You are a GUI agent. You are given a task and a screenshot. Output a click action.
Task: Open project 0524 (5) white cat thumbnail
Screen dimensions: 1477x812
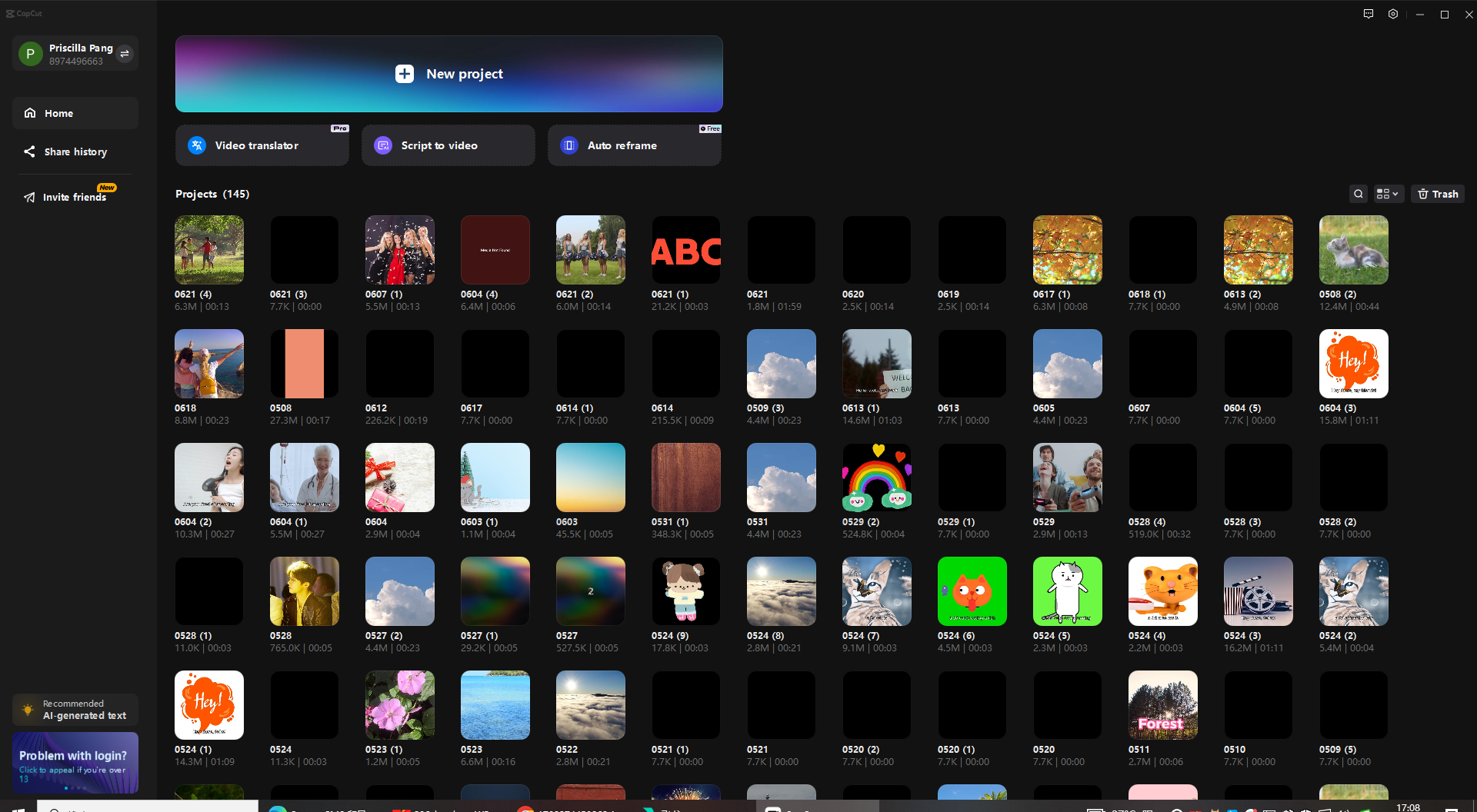(1068, 591)
